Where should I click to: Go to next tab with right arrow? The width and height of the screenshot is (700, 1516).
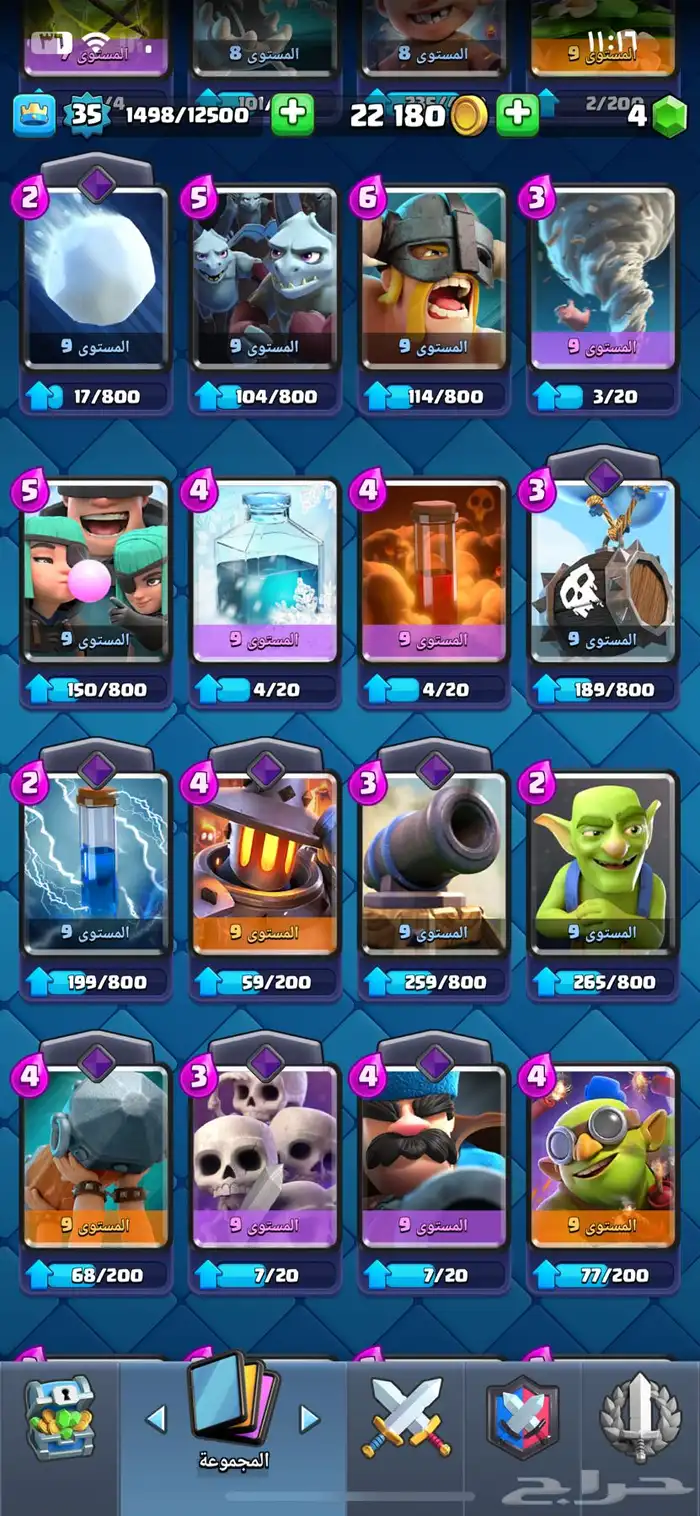310,1418
